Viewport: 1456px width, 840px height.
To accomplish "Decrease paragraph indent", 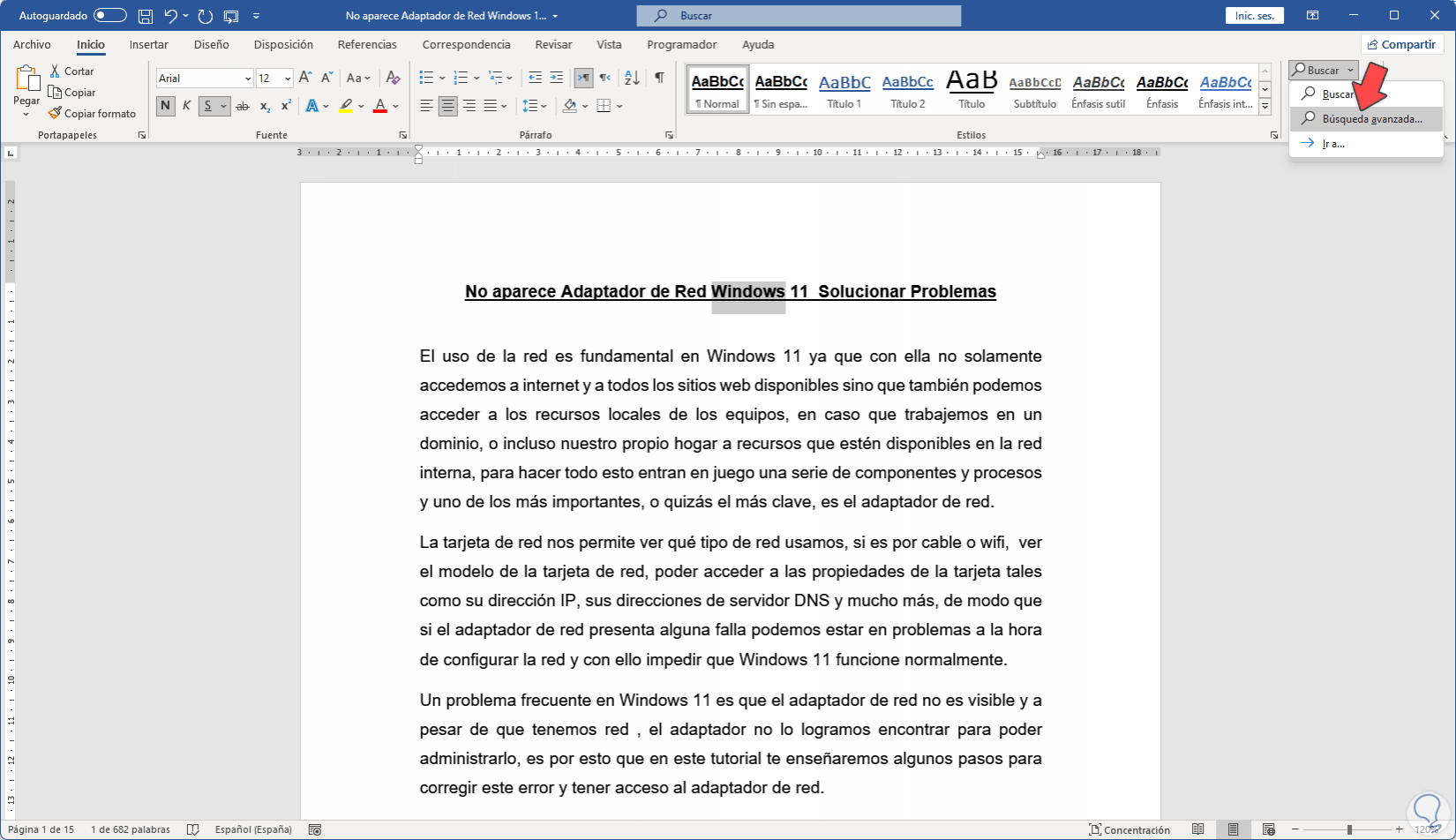I will tap(535, 78).
